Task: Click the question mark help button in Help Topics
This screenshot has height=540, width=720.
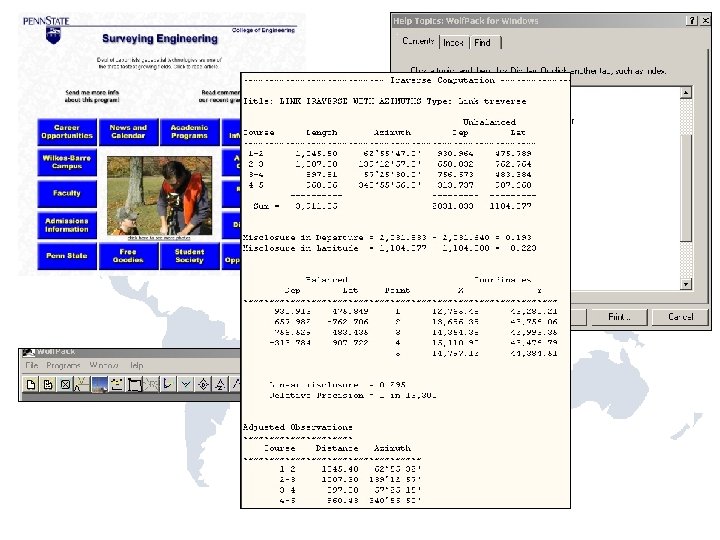Action: click(692, 21)
